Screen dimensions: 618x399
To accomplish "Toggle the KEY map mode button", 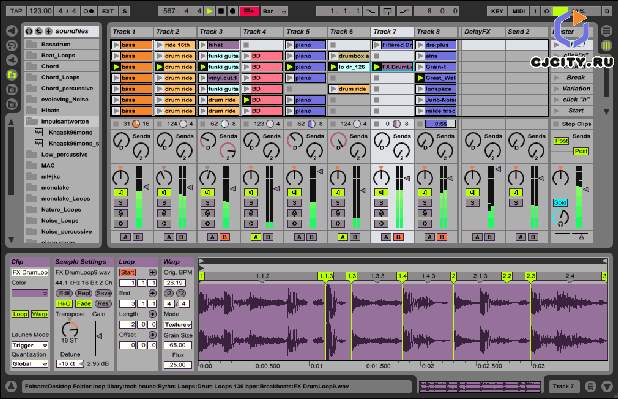I will pyautogui.click(x=497, y=11).
